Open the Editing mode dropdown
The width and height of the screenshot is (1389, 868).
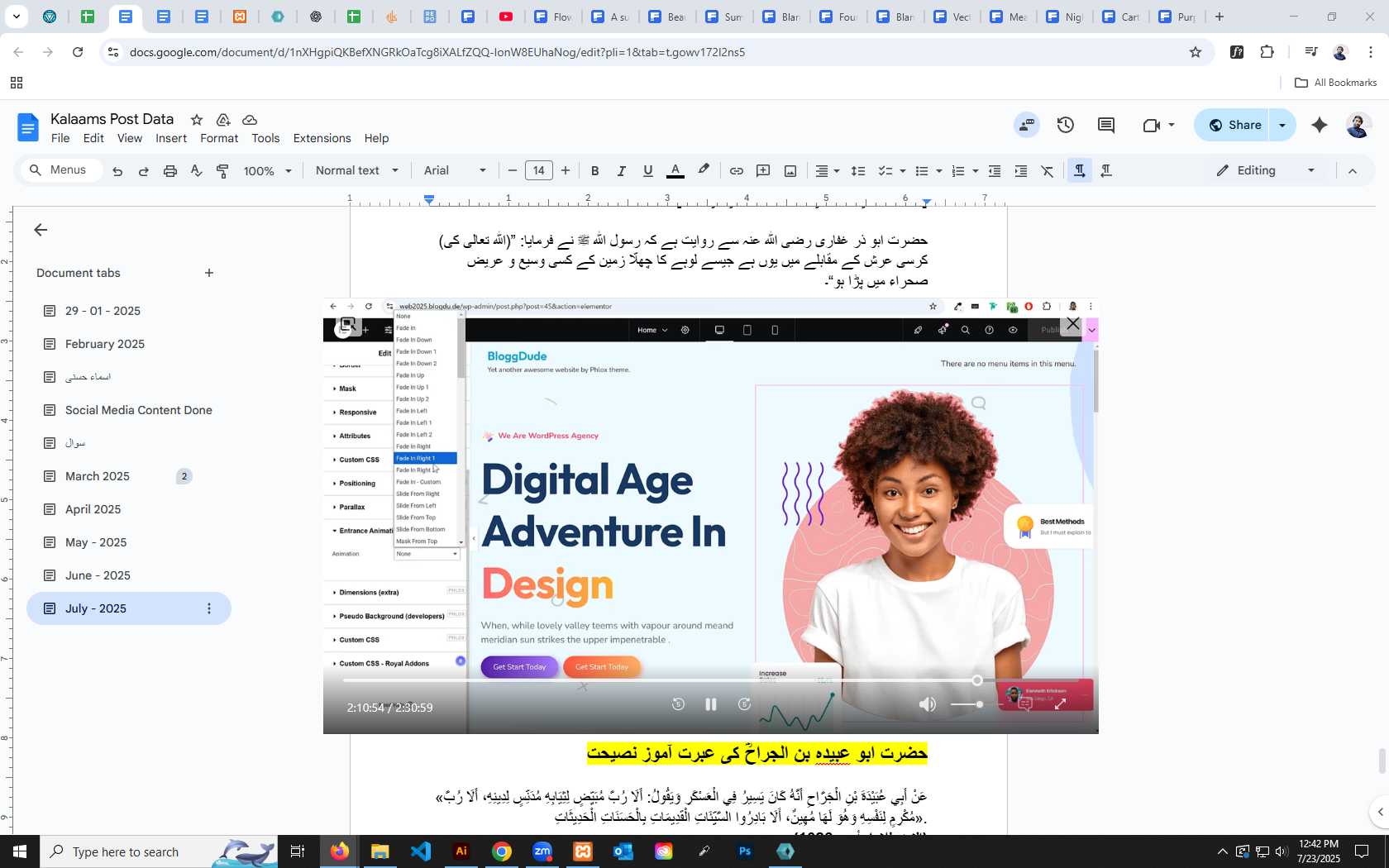[1266, 170]
